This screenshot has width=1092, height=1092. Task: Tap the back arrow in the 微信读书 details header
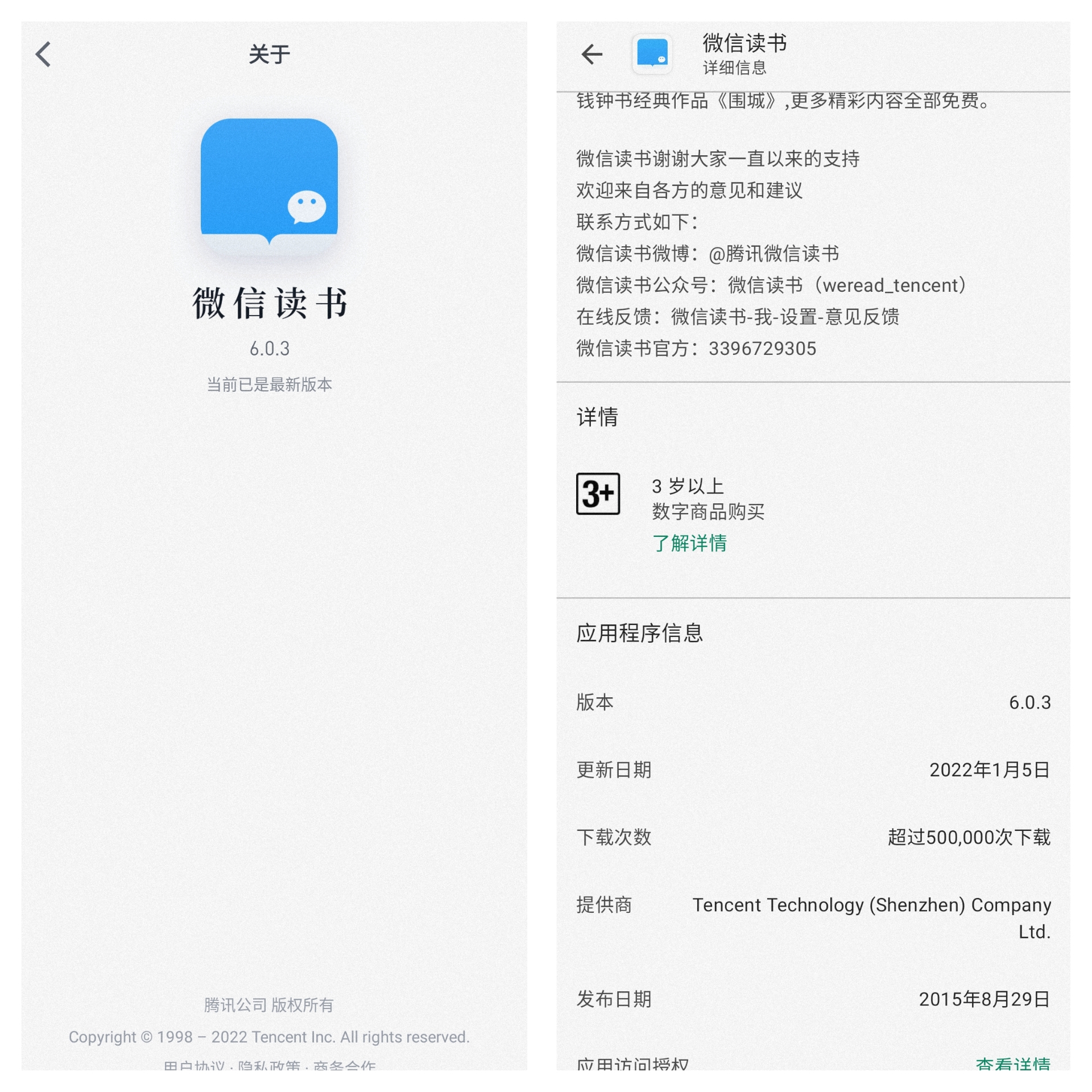pos(591,54)
